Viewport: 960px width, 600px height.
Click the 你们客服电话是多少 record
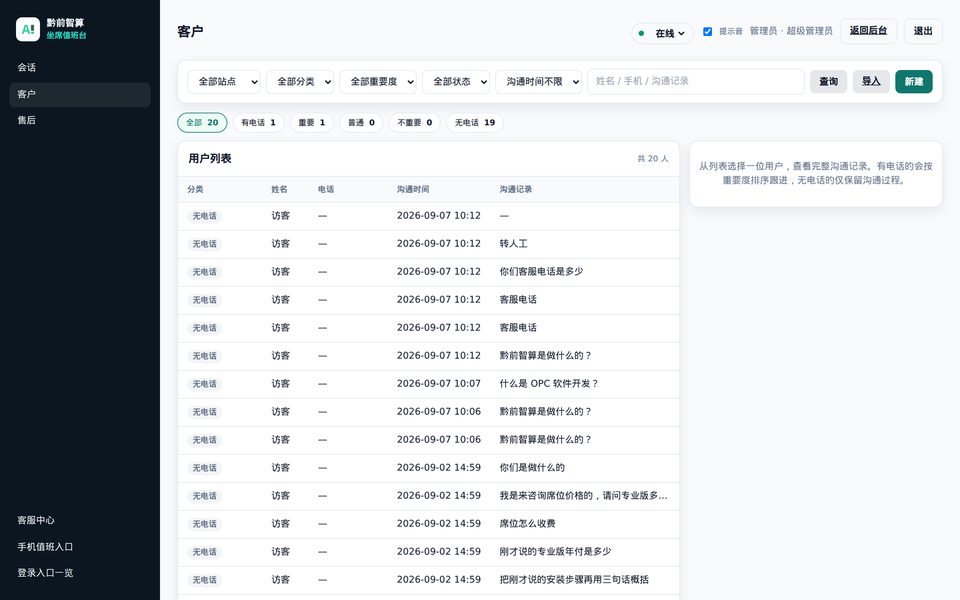click(x=541, y=272)
